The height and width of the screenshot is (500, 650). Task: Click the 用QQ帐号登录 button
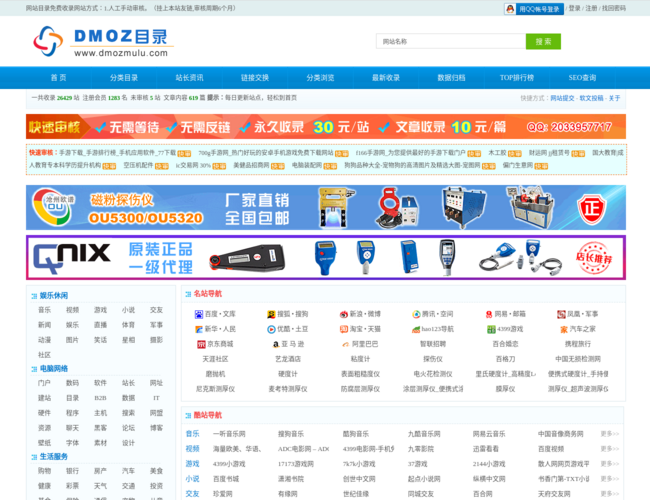point(534,9)
